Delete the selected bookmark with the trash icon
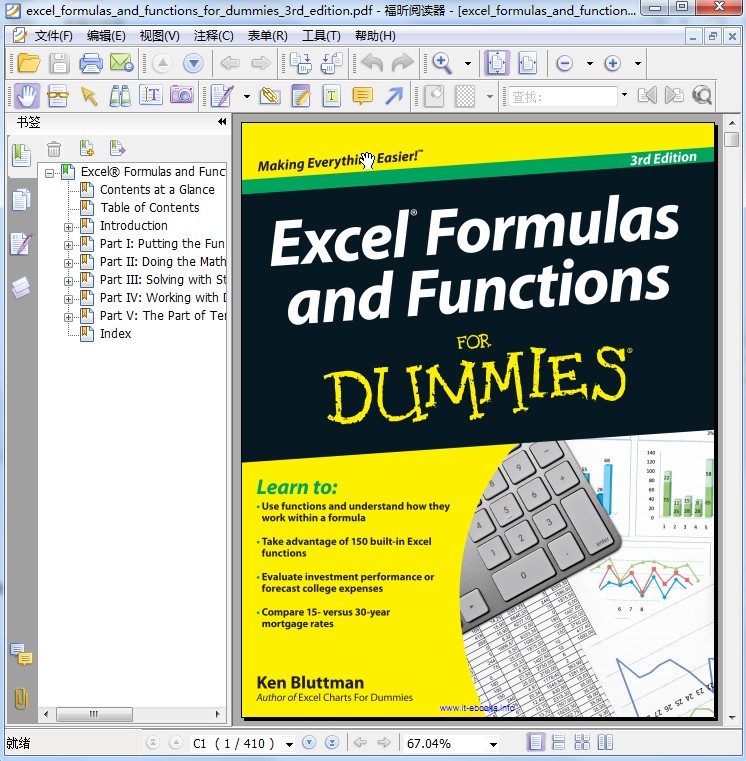 (54, 149)
